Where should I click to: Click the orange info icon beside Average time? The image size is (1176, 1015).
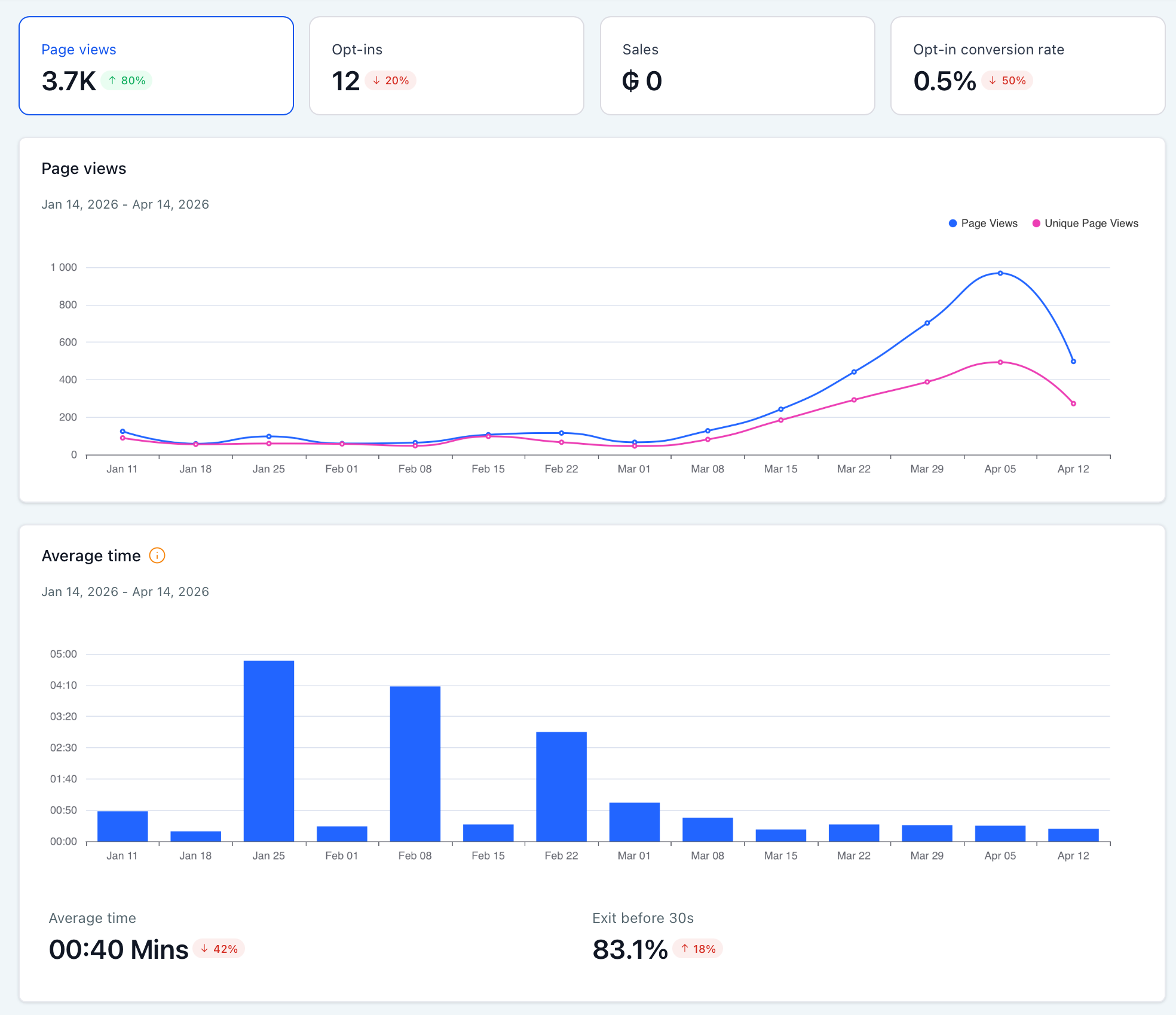157,556
